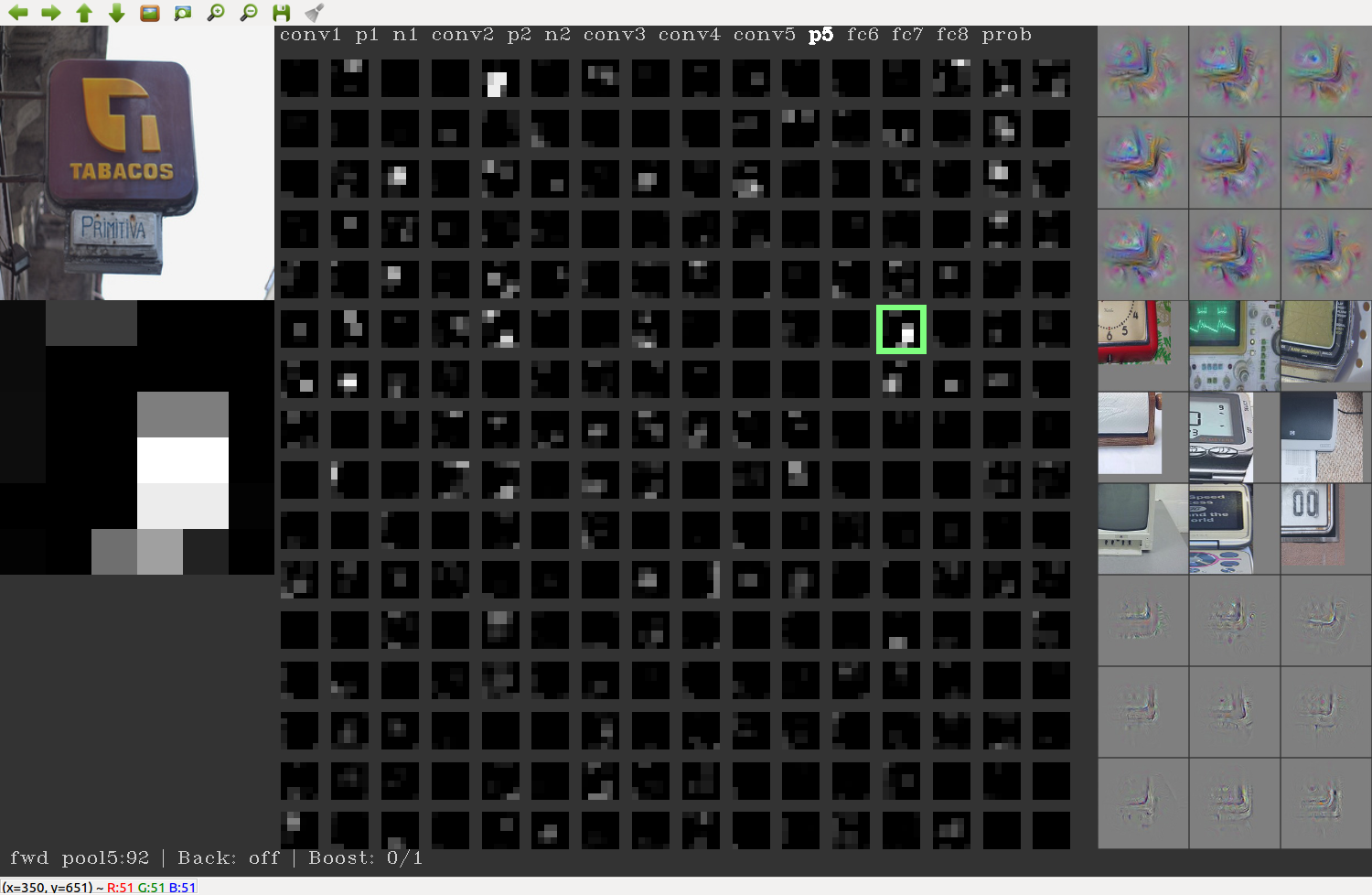Click the image preview magnifier icon

click(182, 13)
